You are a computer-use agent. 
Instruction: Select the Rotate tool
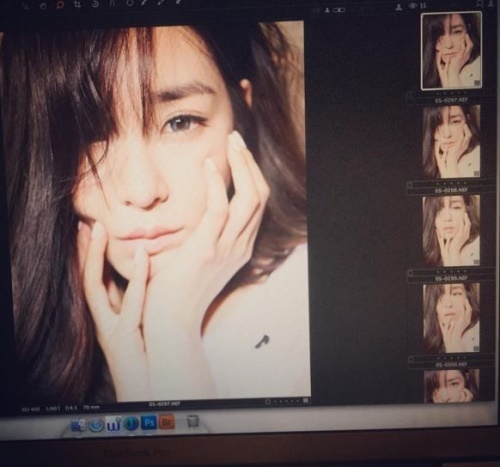click(95, 4)
